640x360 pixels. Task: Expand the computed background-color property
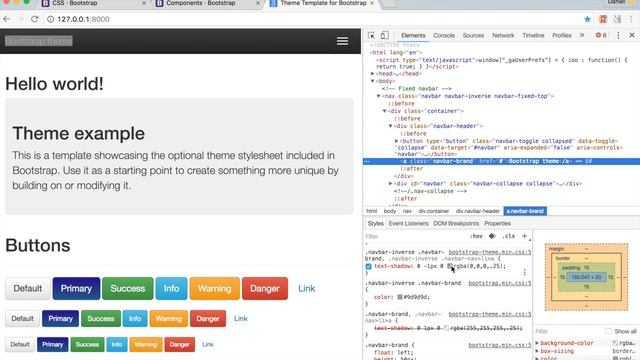(x=537, y=343)
